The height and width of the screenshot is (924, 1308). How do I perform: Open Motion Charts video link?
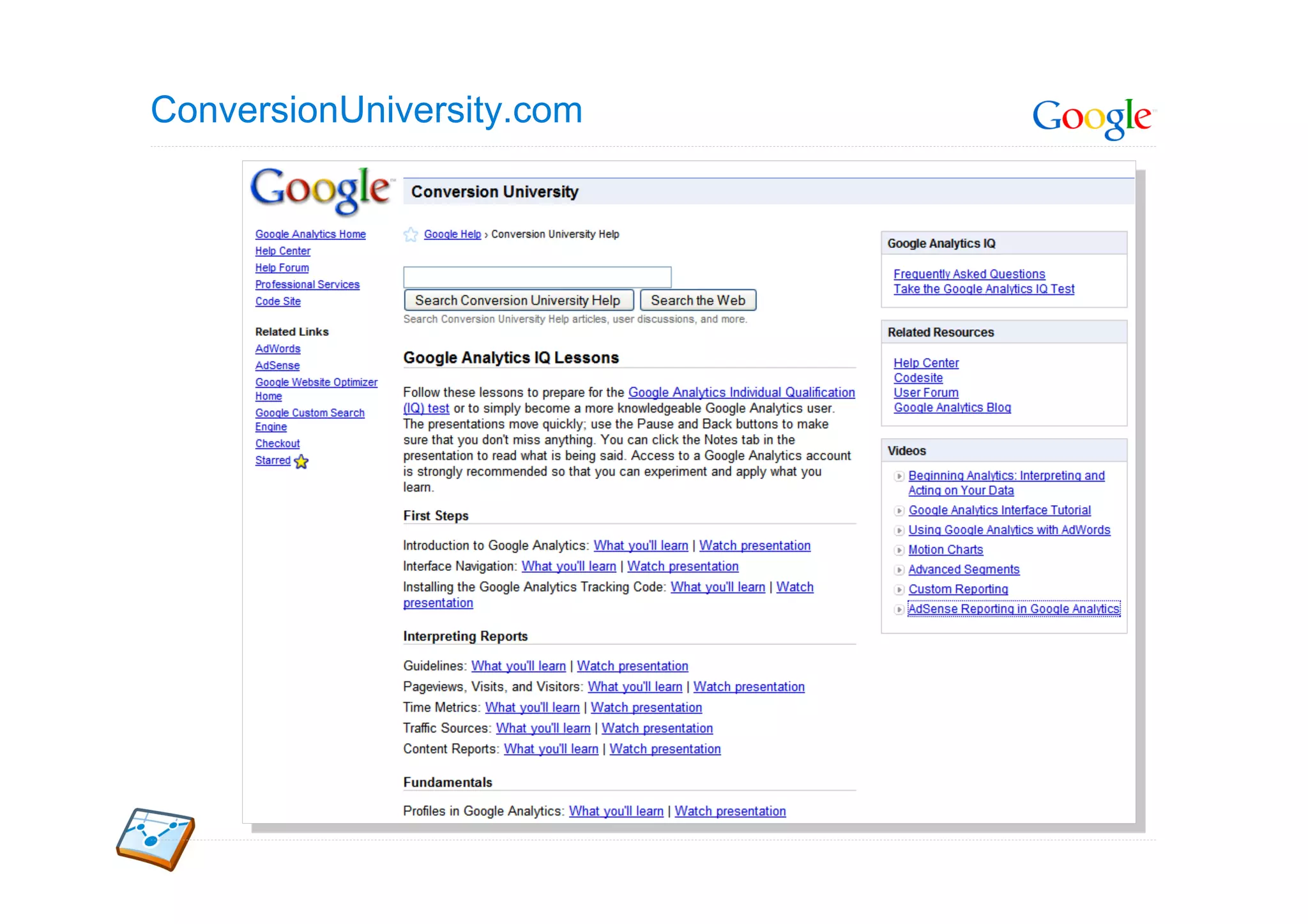[x=945, y=550]
